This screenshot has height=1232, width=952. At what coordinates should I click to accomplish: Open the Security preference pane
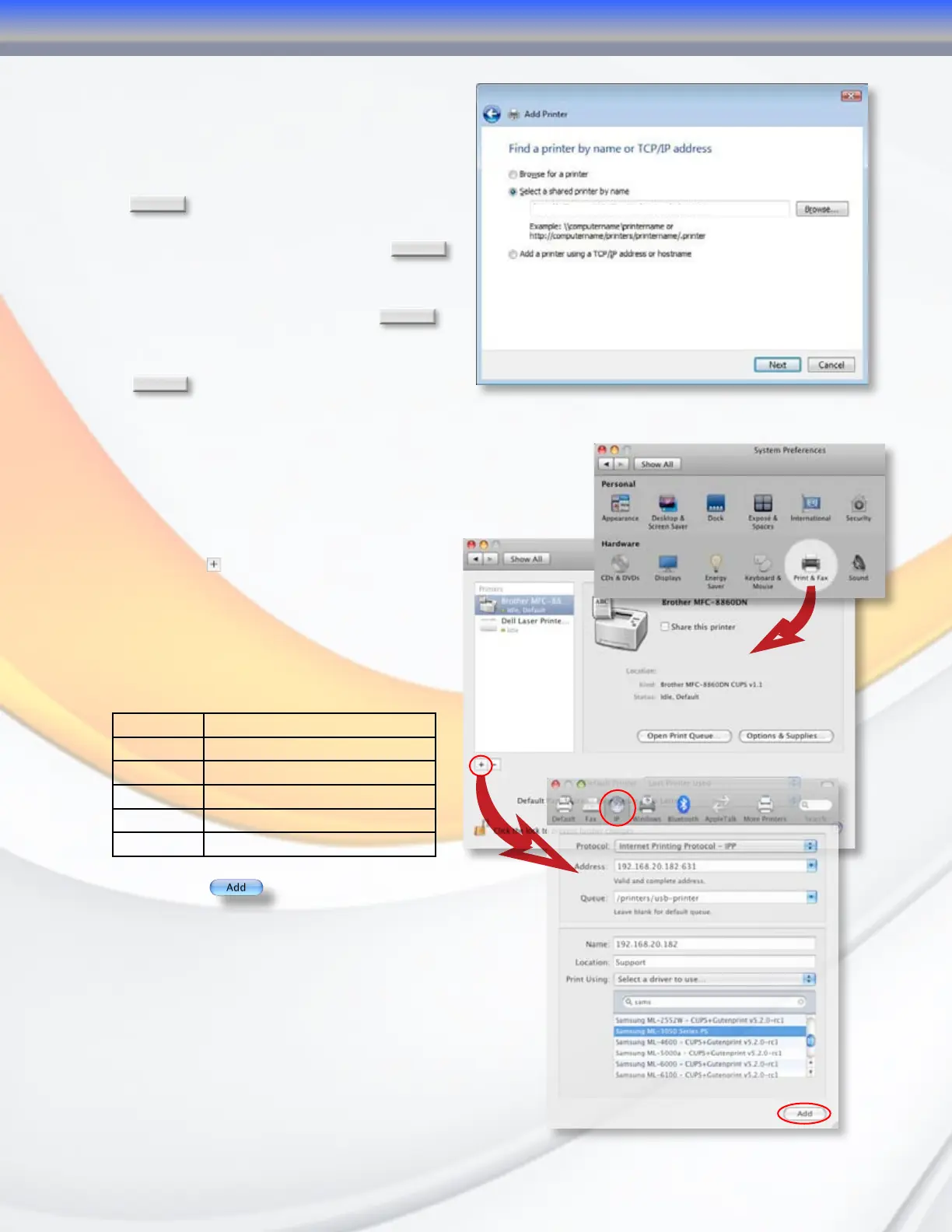(859, 508)
